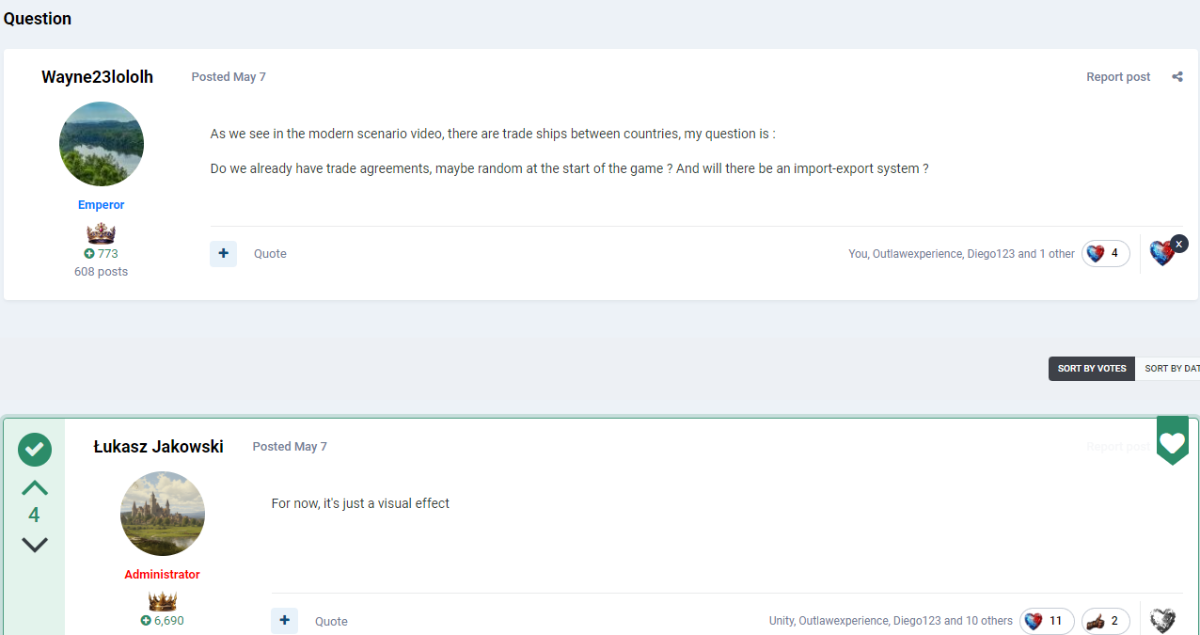Expand multiquote plus button on Łukasz's answer

[284, 621]
